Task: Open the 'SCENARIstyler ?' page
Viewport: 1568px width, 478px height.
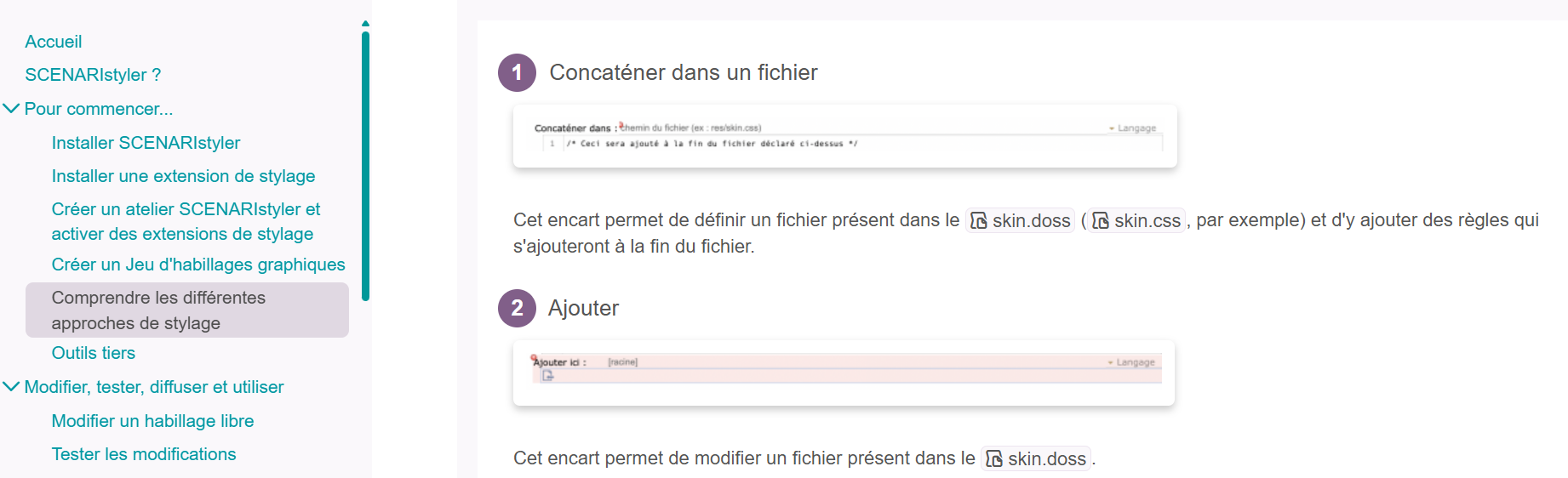Action: 93,75
